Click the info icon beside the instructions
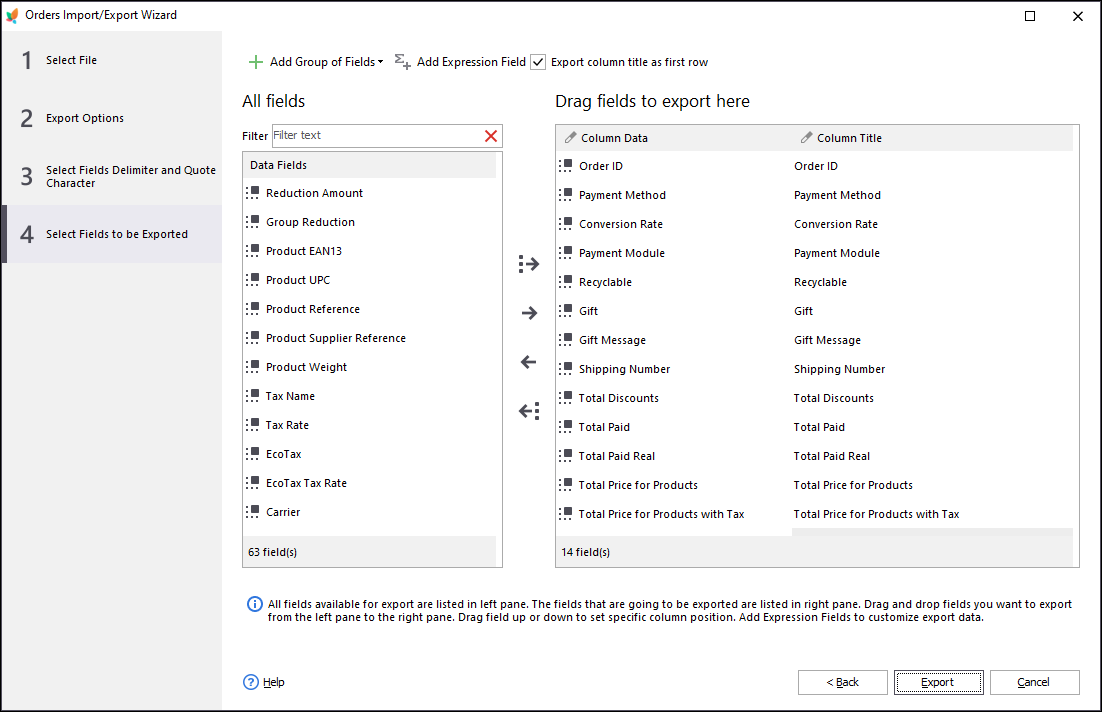 (254, 604)
